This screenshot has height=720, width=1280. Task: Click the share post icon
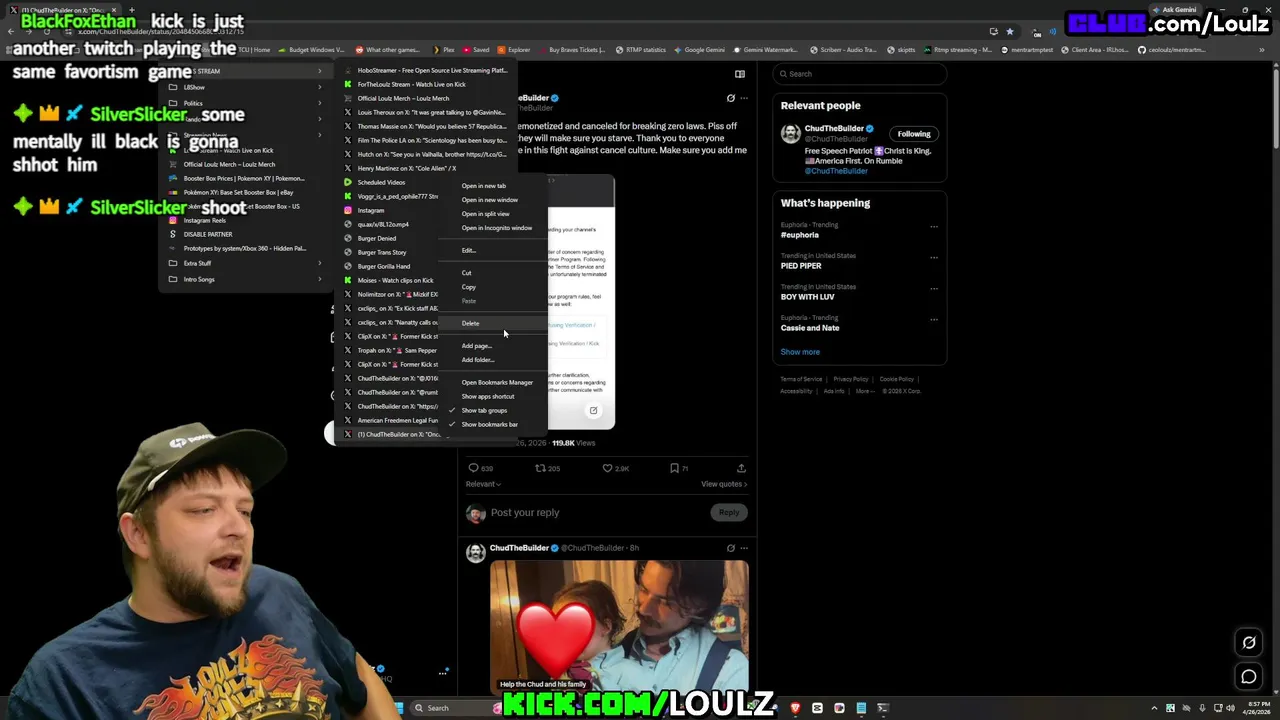(741, 468)
